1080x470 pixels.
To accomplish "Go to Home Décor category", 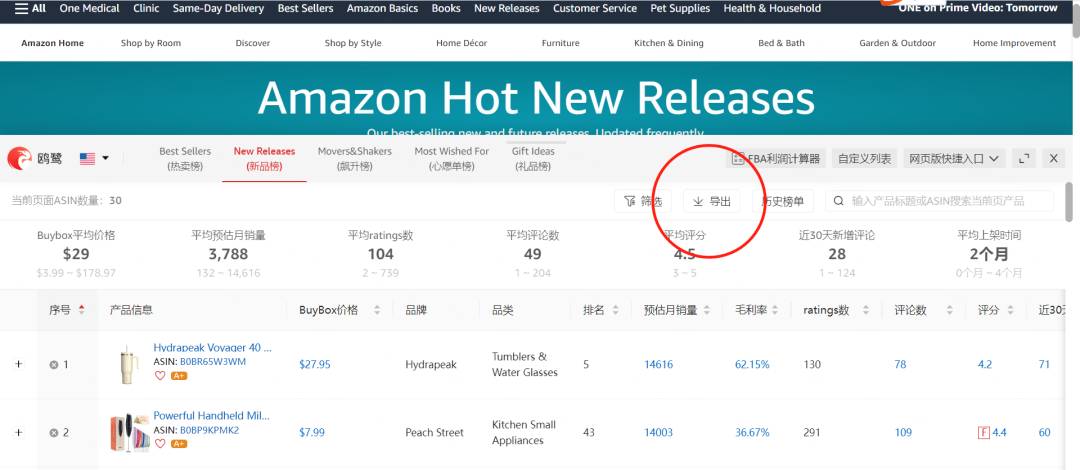I will coord(461,43).
